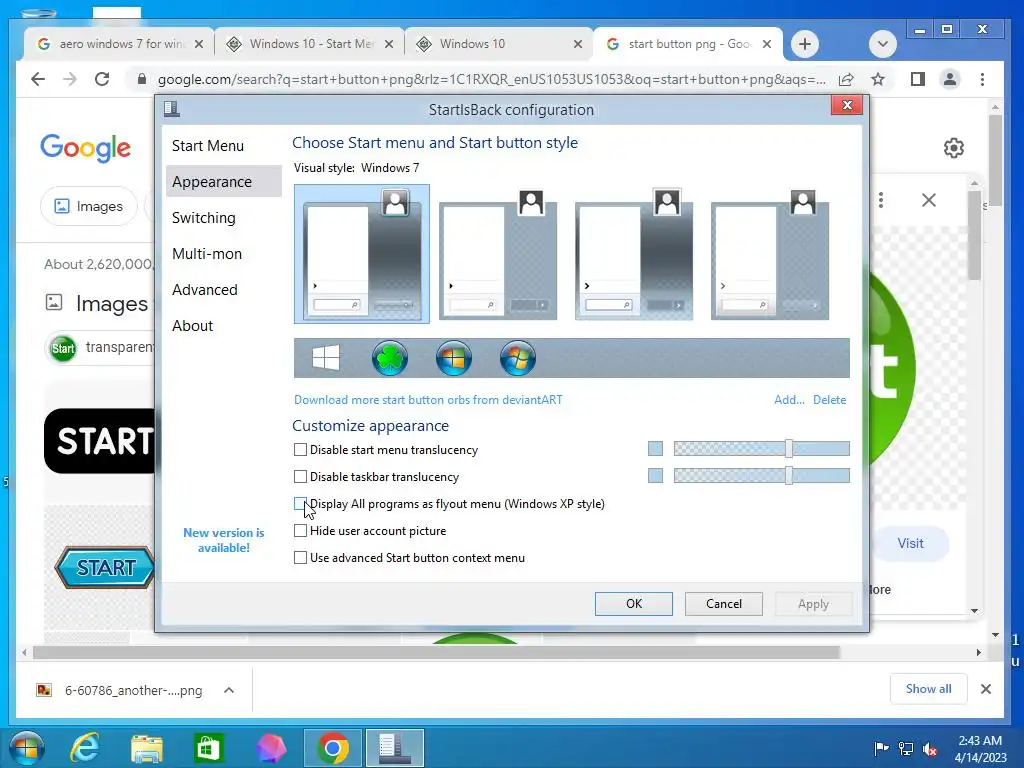Reload the Chrome page
Image resolution: width=1024 pixels, height=768 pixels.
click(102, 79)
